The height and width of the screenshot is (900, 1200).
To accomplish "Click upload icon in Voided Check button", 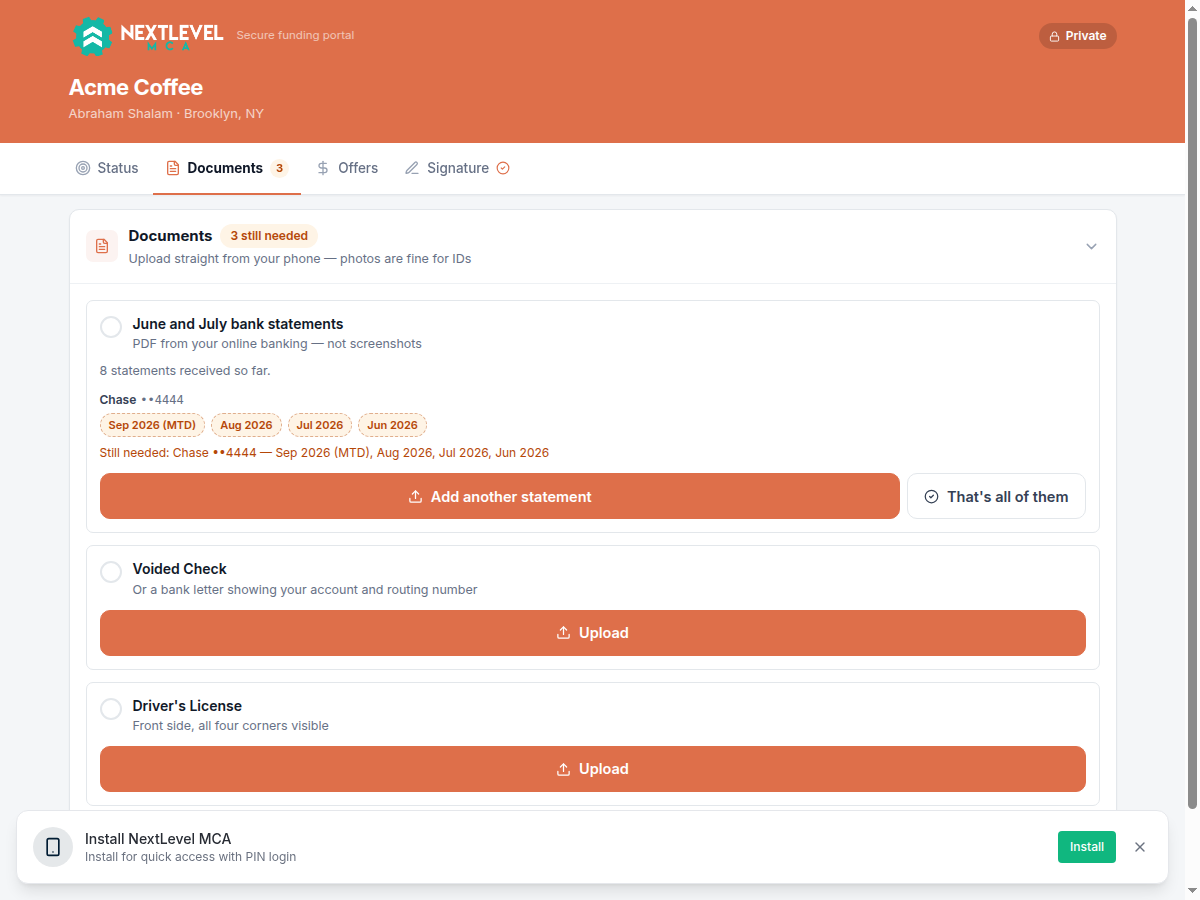I will [563, 633].
